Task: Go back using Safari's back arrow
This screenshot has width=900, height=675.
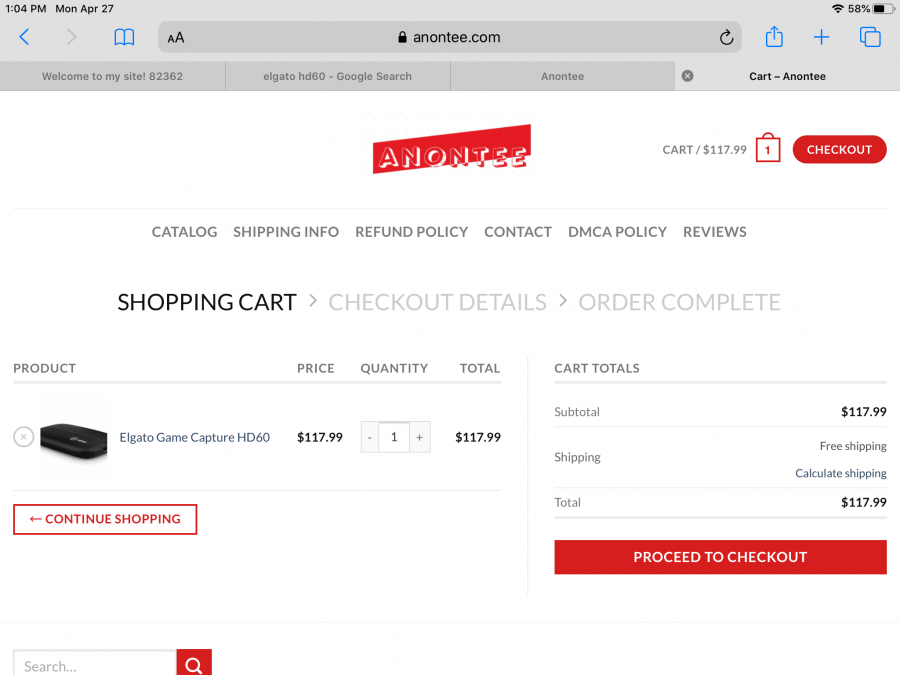Action: 24,37
